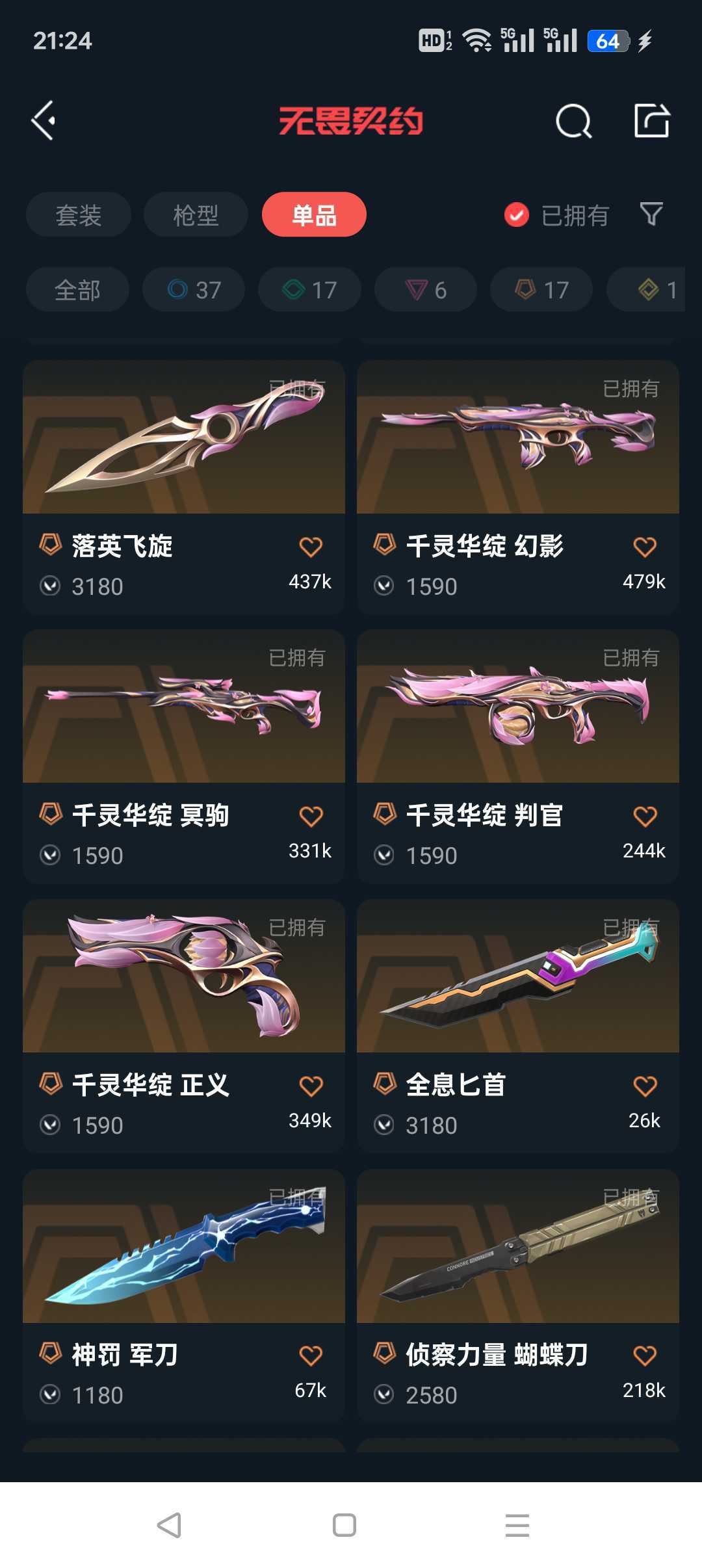Switch to the 枪型 tab
Viewport: 702px width, 1568px height.
(196, 215)
